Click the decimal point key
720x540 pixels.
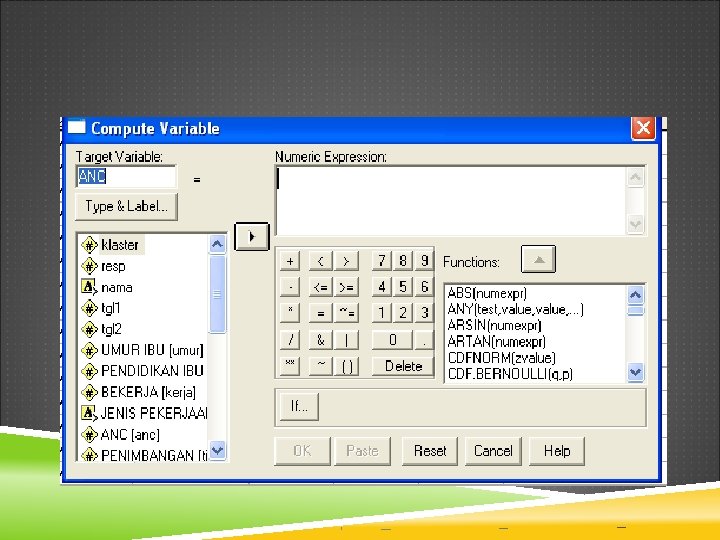[424, 340]
